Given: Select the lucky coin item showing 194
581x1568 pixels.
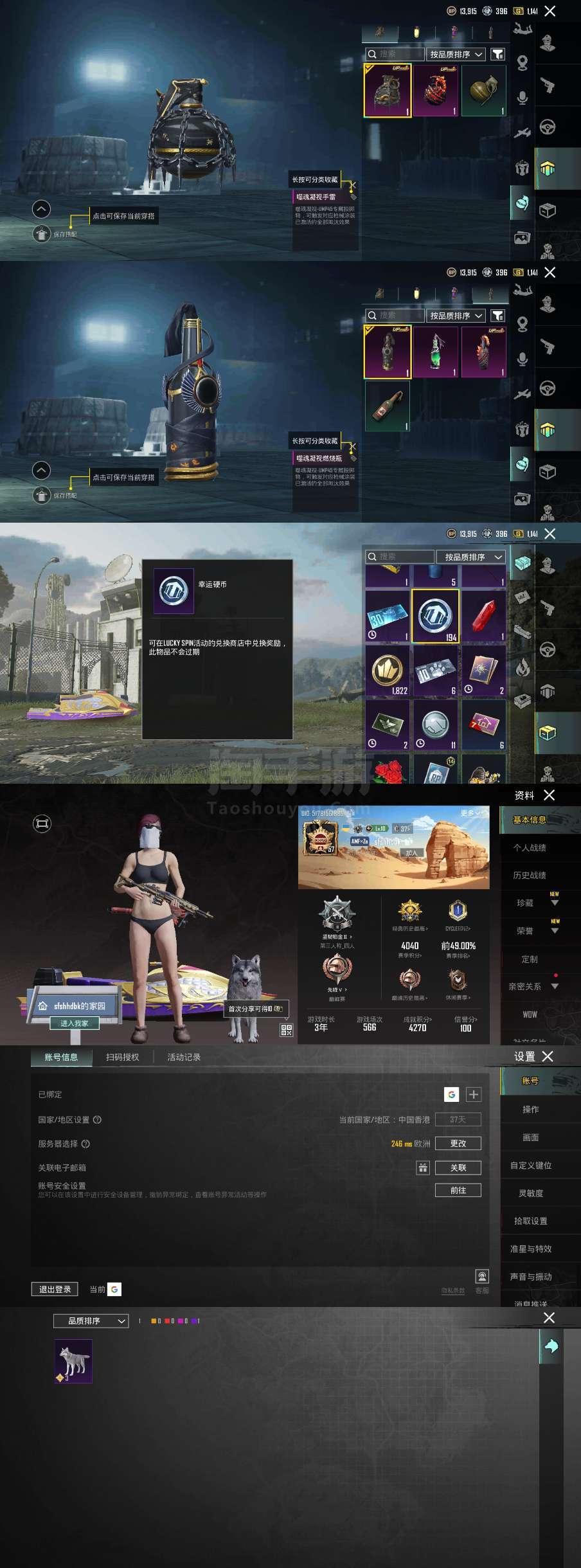Looking at the screenshot, I should point(435,616).
